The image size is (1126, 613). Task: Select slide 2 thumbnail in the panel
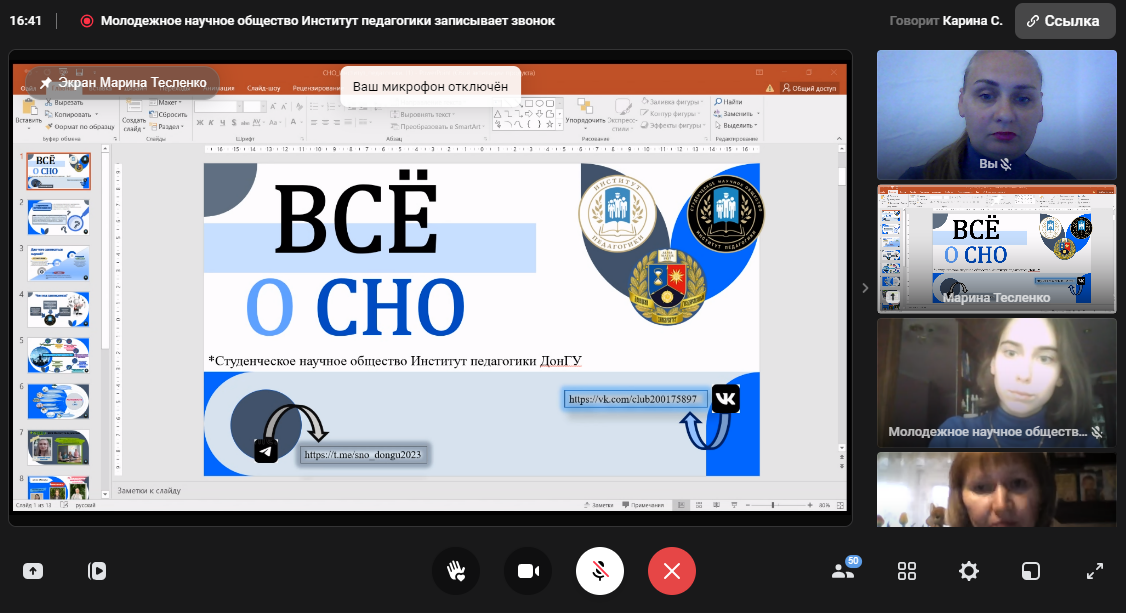pos(58,217)
